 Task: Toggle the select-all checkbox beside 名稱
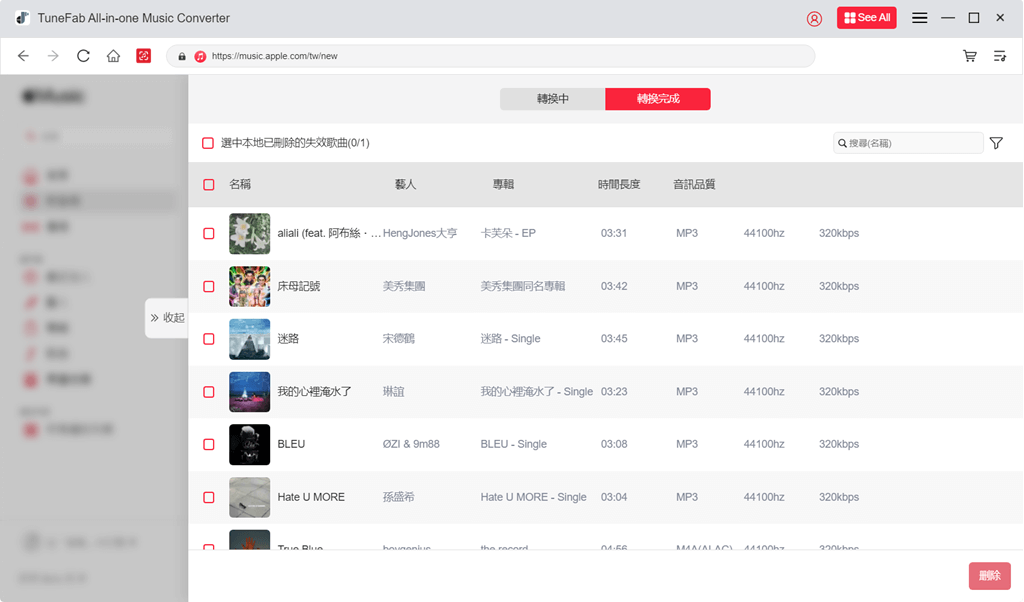[209, 185]
